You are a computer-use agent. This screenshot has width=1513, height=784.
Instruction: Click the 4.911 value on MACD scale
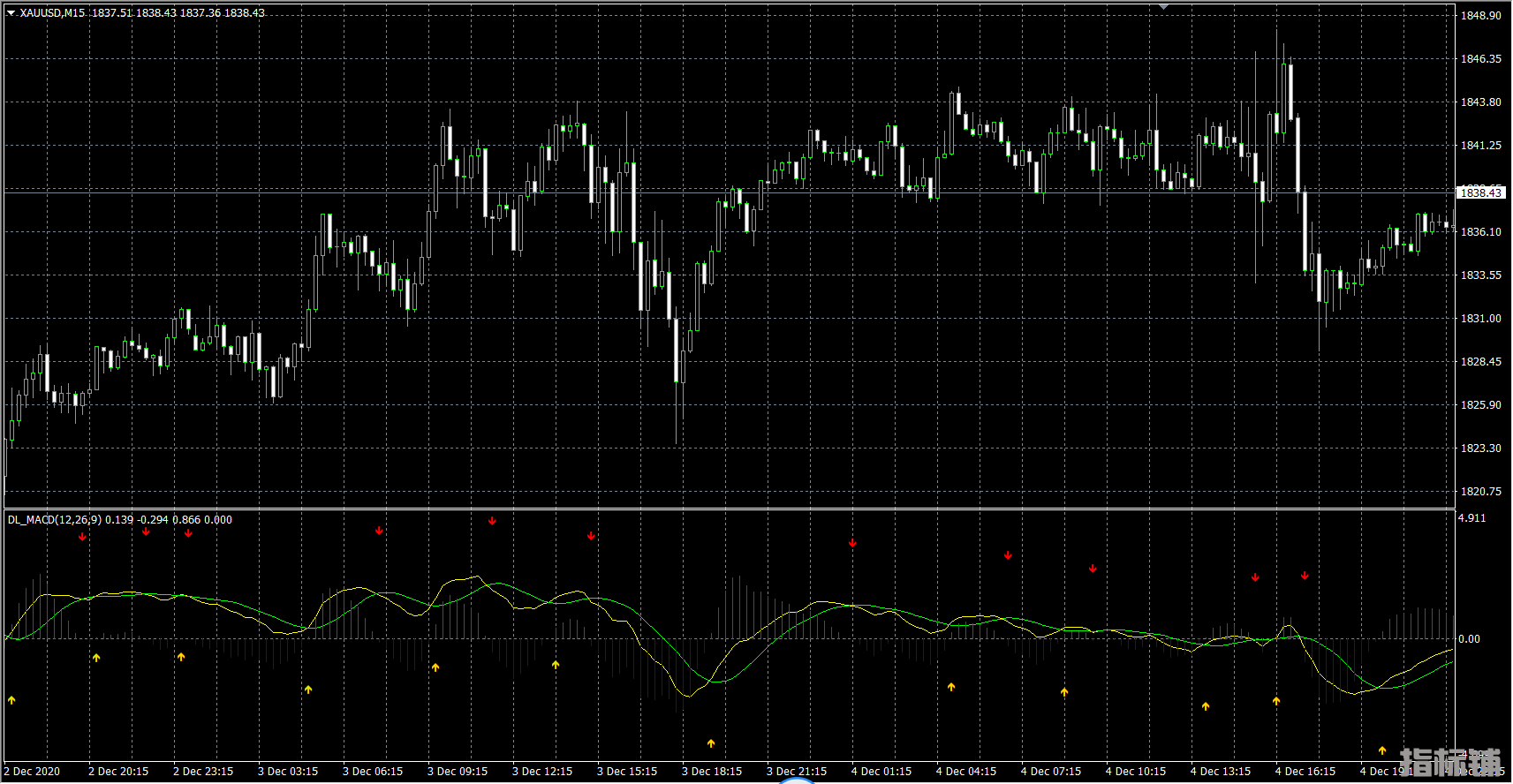coord(1471,518)
